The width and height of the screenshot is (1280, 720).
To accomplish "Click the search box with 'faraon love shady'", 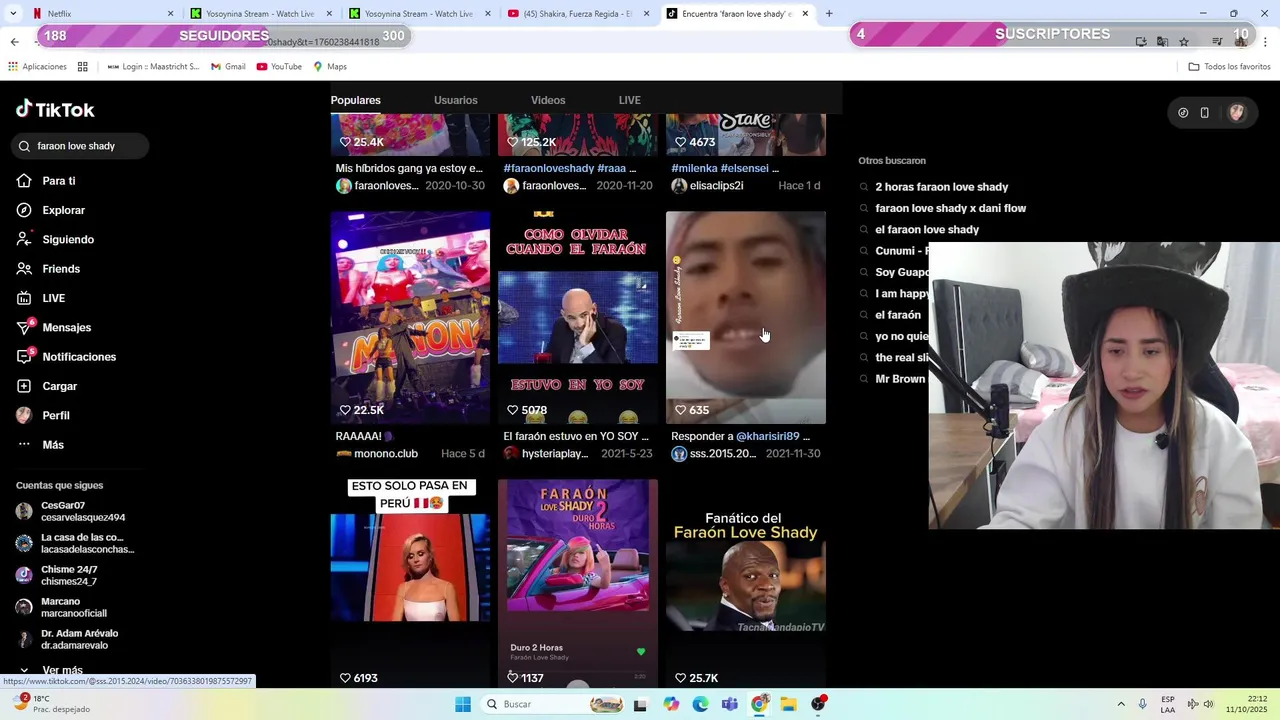I will pyautogui.click(x=80, y=146).
